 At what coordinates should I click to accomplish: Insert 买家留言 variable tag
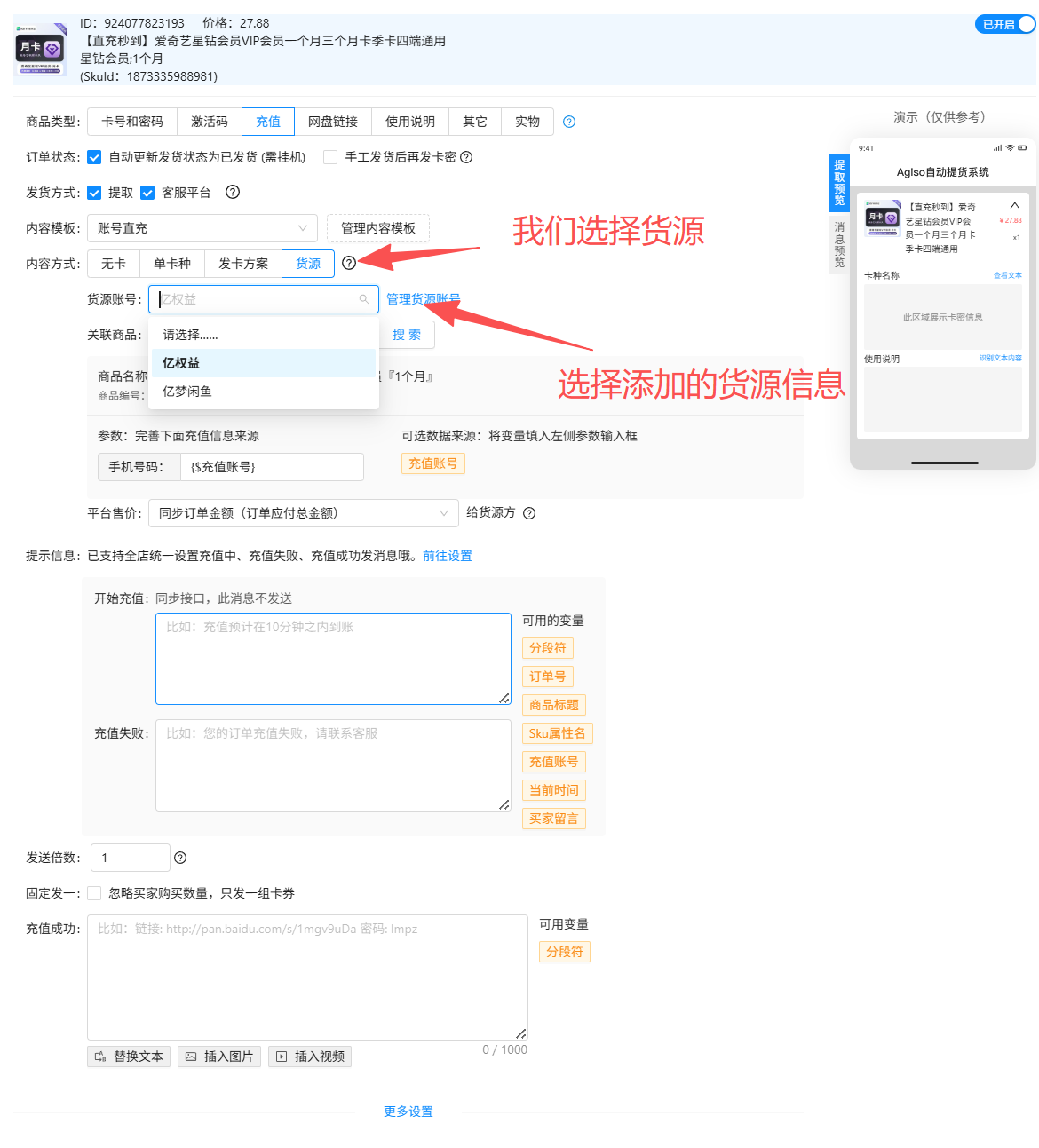[x=554, y=819]
